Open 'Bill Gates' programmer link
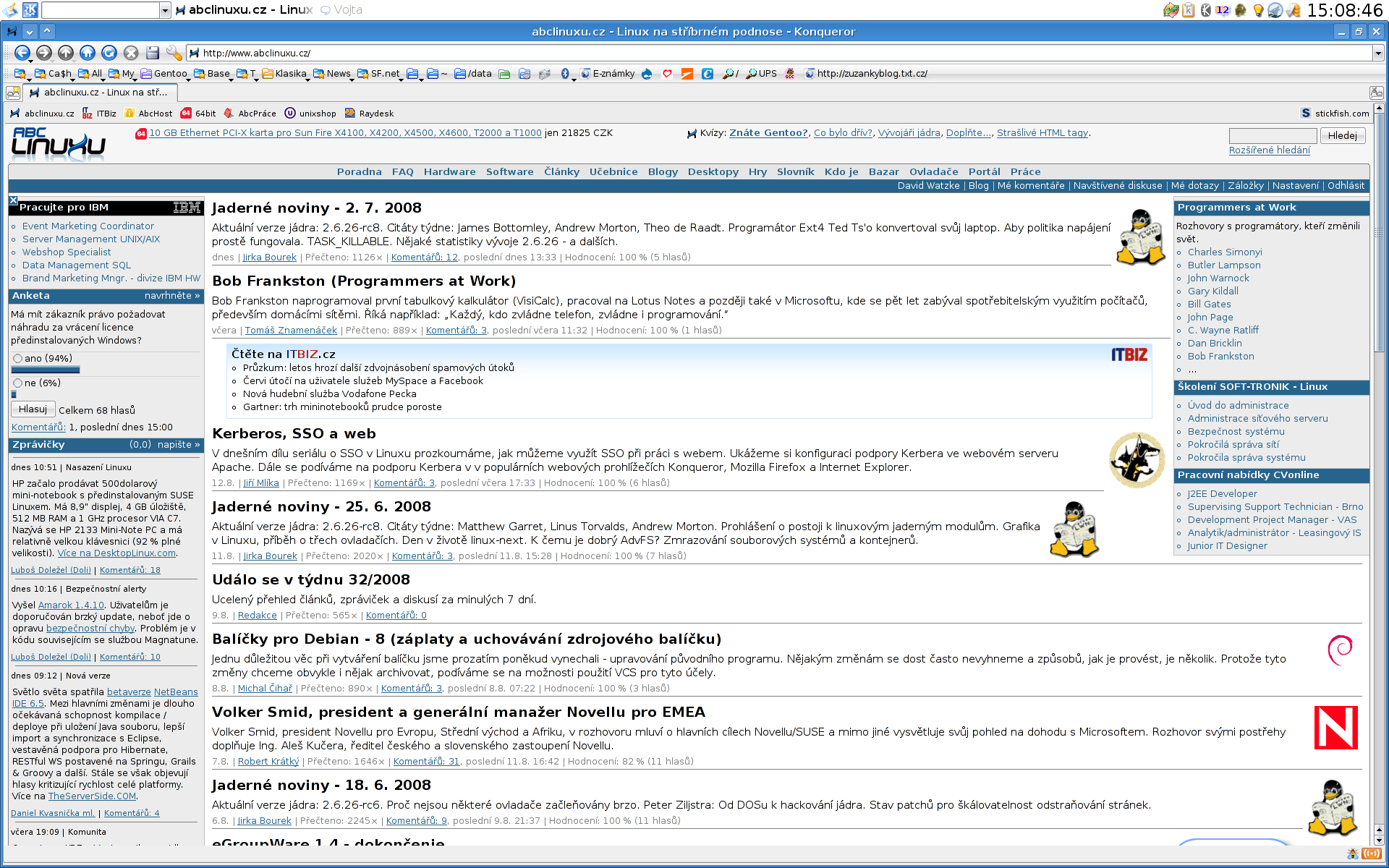1389x868 pixels. coord(1209,305)
